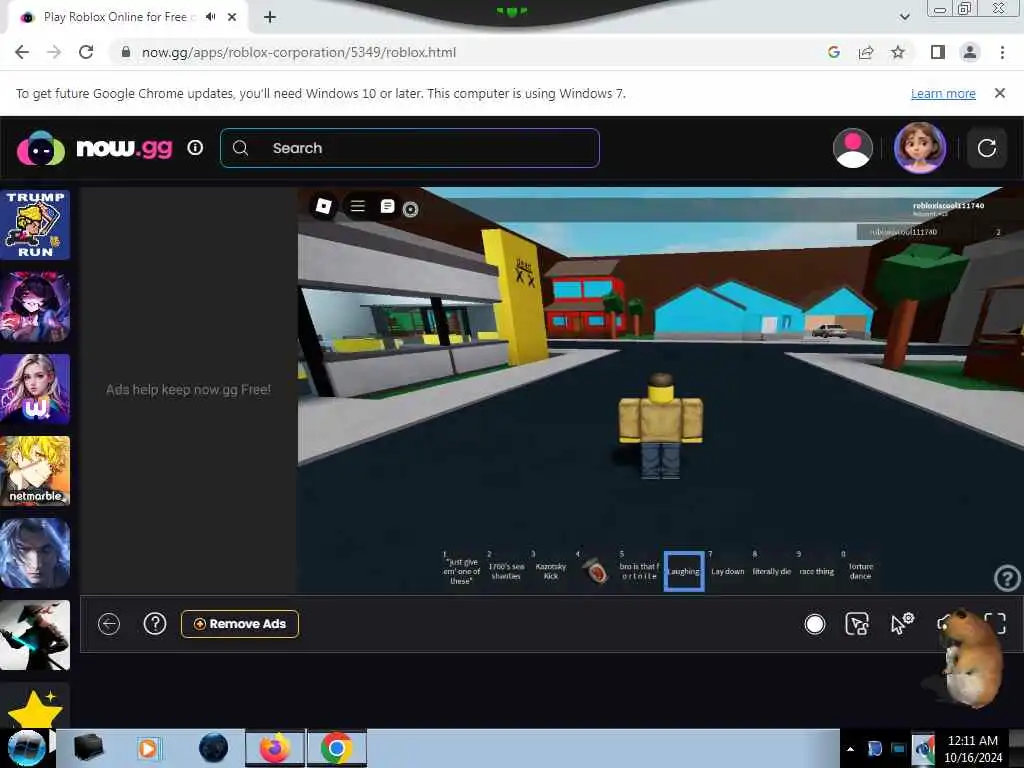Open media player taskbar icon
Screen dimensions: 1024x768
(x=148, y=748)
